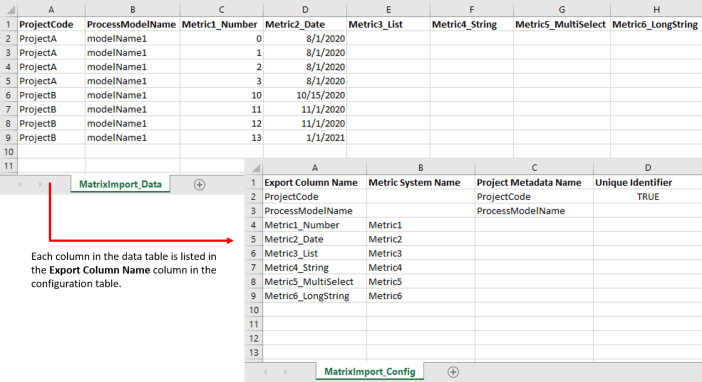The width and height of the screenshot is (702, 382).
Task: Click the Metric2 cell under Metric System Name
Action: (420, 239)
